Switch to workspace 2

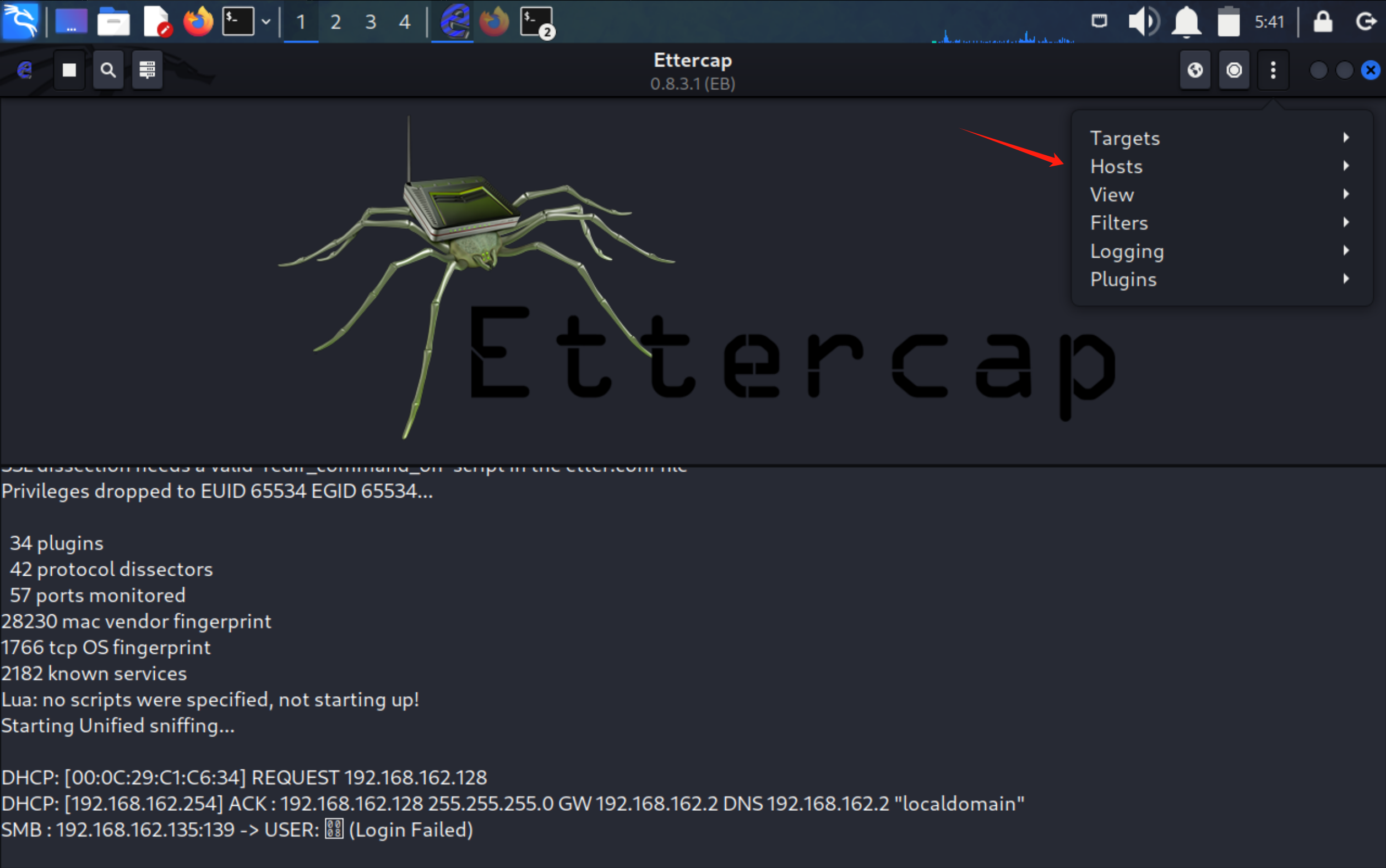336,22
